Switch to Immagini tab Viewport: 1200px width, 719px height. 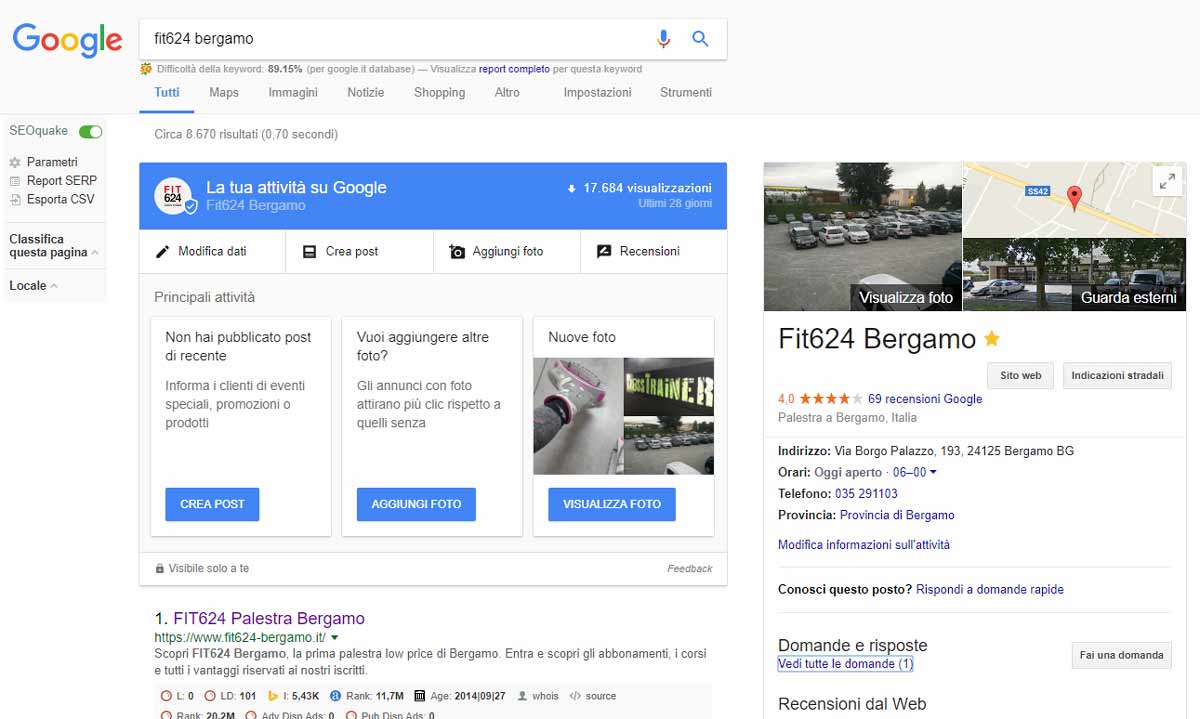point(293,92)
